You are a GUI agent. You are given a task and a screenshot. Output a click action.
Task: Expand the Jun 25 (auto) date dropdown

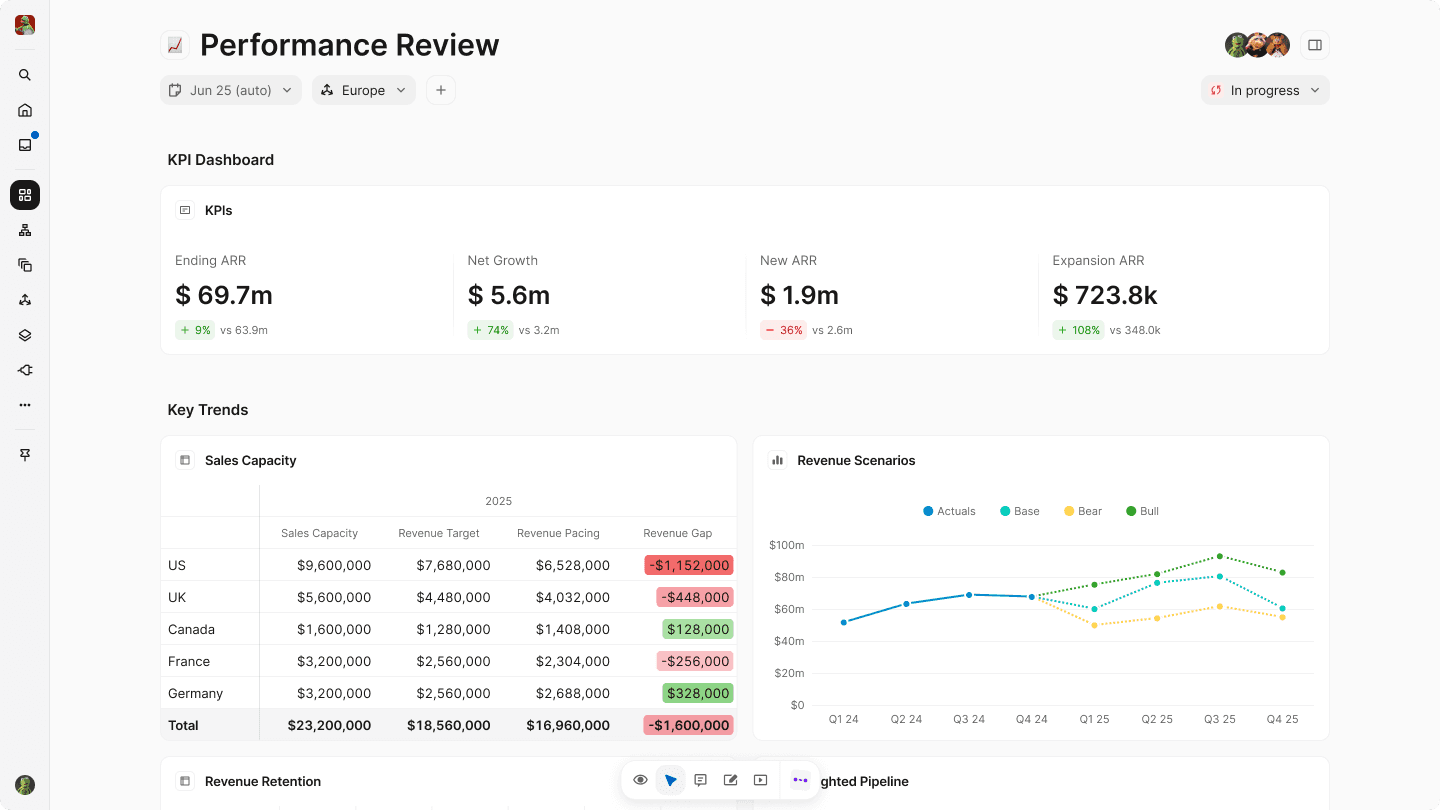pos(231,90)
